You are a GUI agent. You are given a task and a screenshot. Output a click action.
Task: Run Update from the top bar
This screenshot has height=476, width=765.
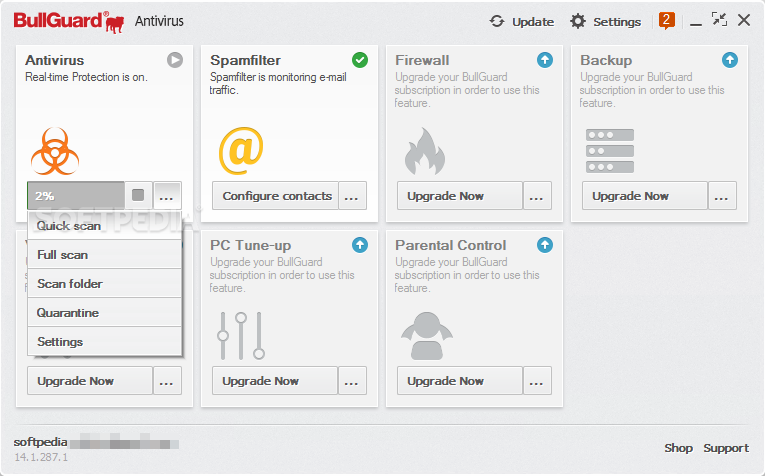pos(522,21)
